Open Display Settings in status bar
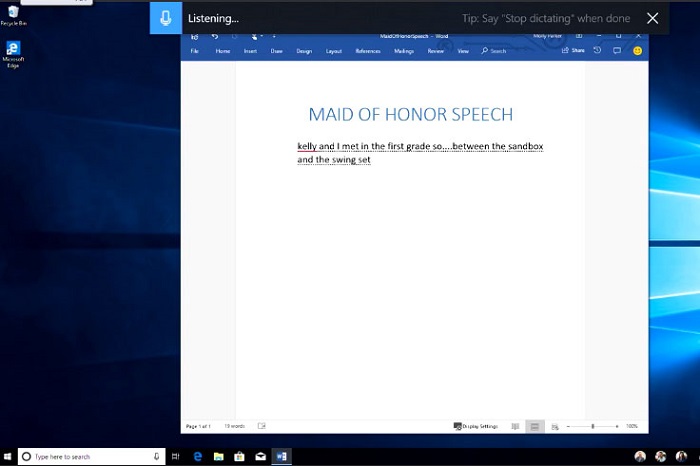The width and height of the screenshot is (700, 466). pyautogui.click(x=476, y=426)
